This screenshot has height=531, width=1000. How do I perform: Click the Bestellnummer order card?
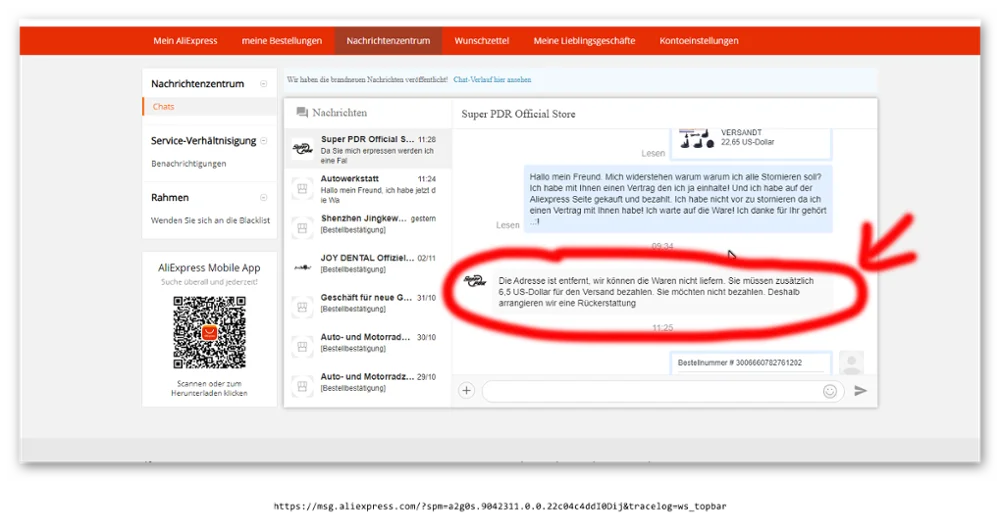[751, 363]
